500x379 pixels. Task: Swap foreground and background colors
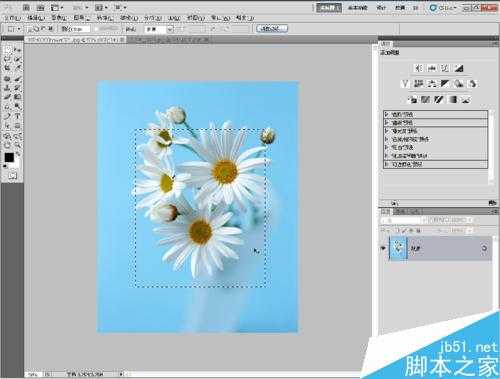click(x=18, y=154)
